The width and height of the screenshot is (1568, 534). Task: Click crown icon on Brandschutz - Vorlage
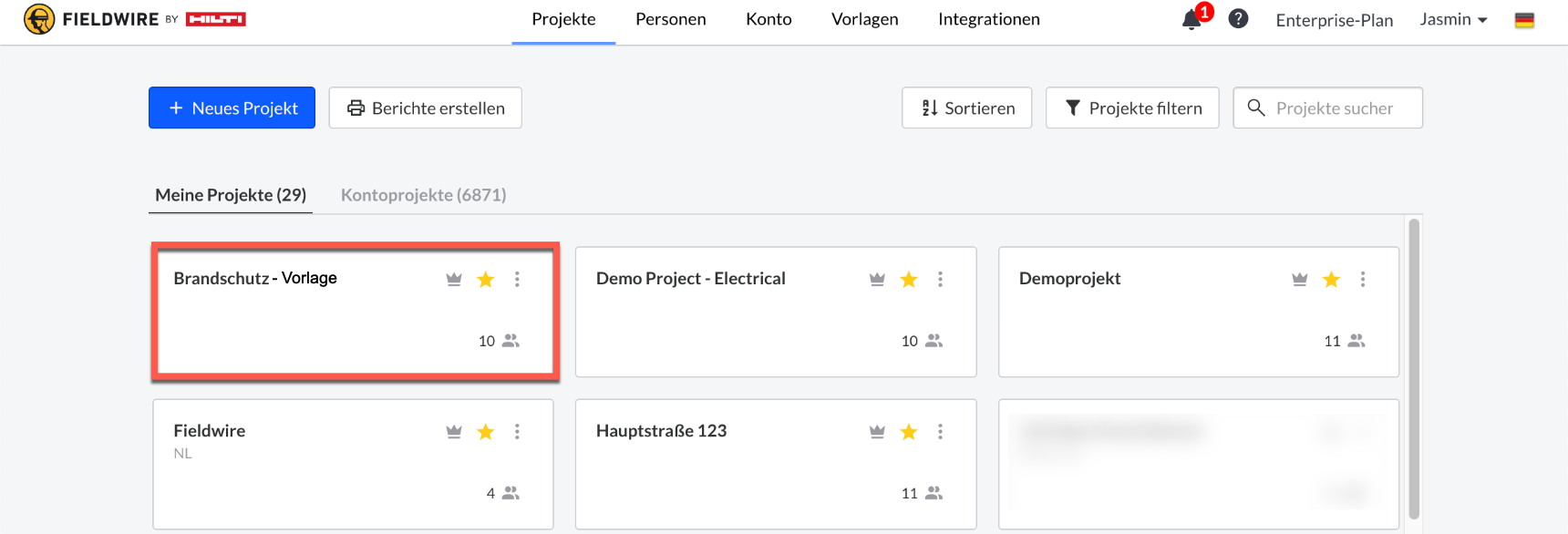point(454,279)
